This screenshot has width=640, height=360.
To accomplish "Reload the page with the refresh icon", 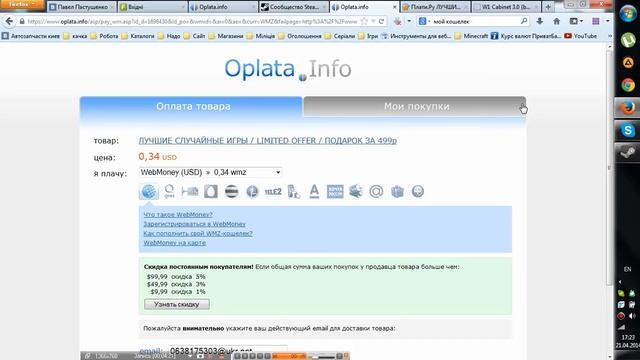I will click(x=382, y=21).
